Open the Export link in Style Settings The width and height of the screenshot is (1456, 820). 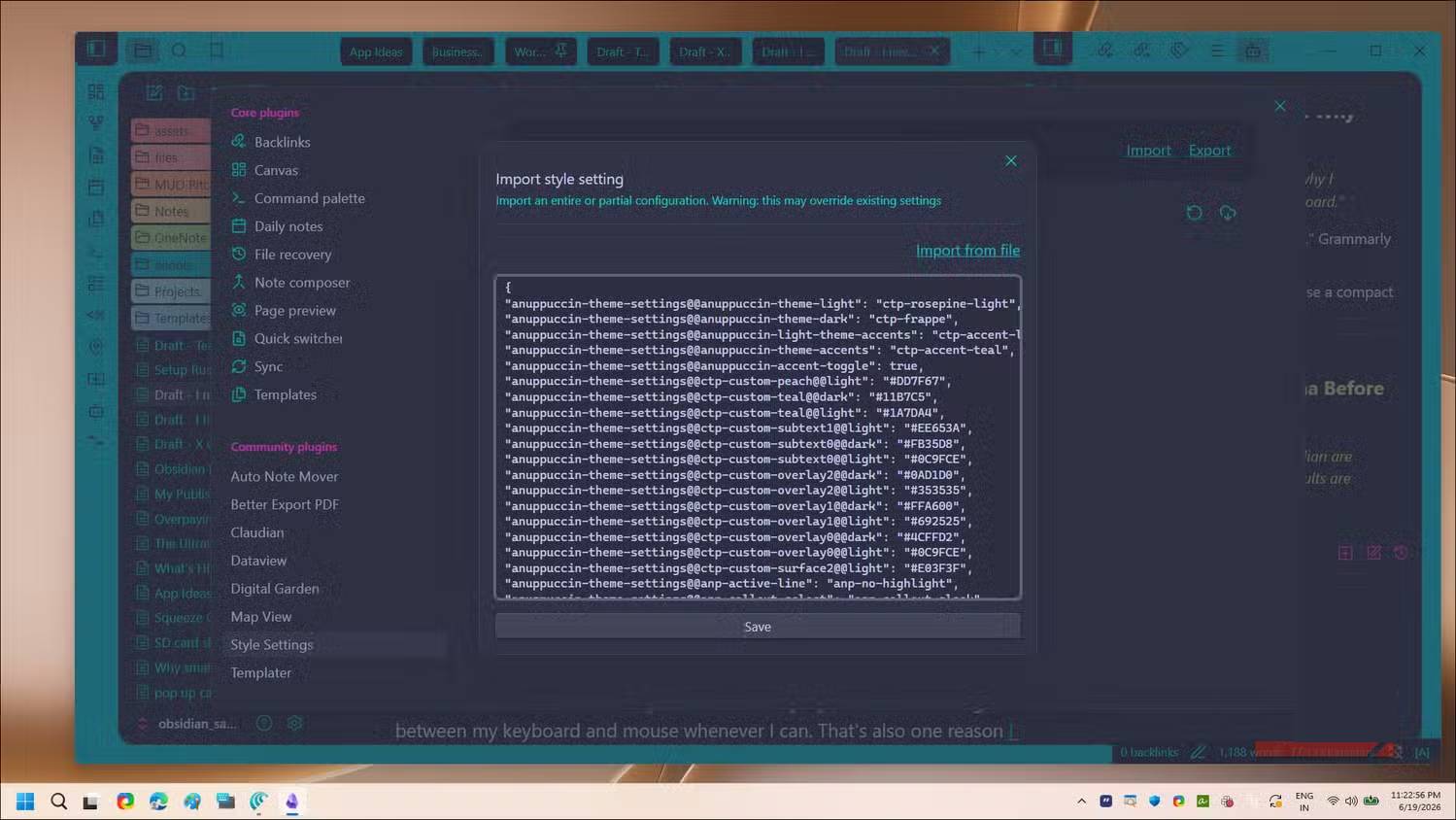click(x=1209, y=150)
